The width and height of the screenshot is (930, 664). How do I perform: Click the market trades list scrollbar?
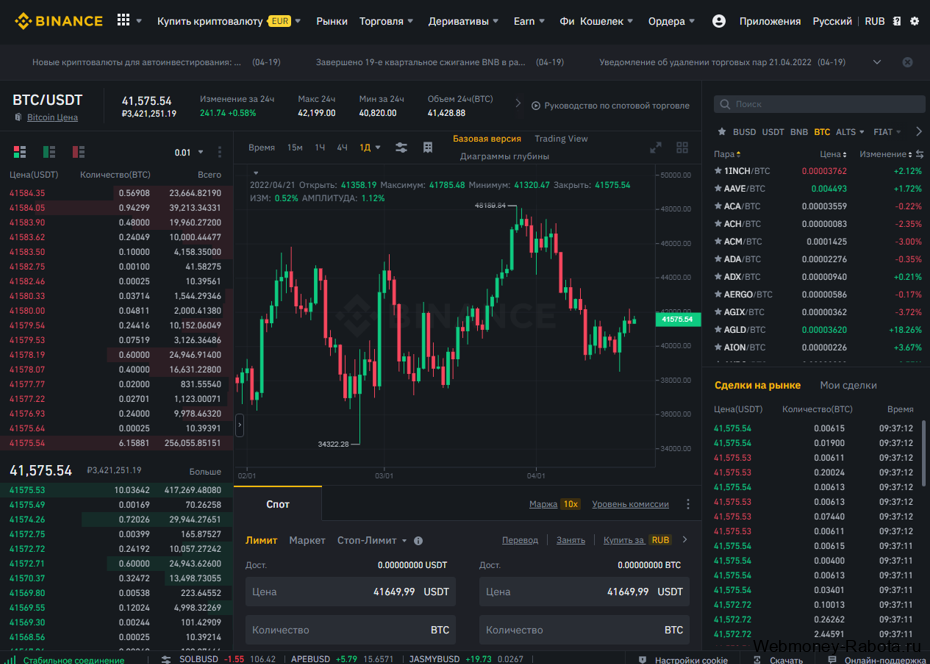pos(923,454)
